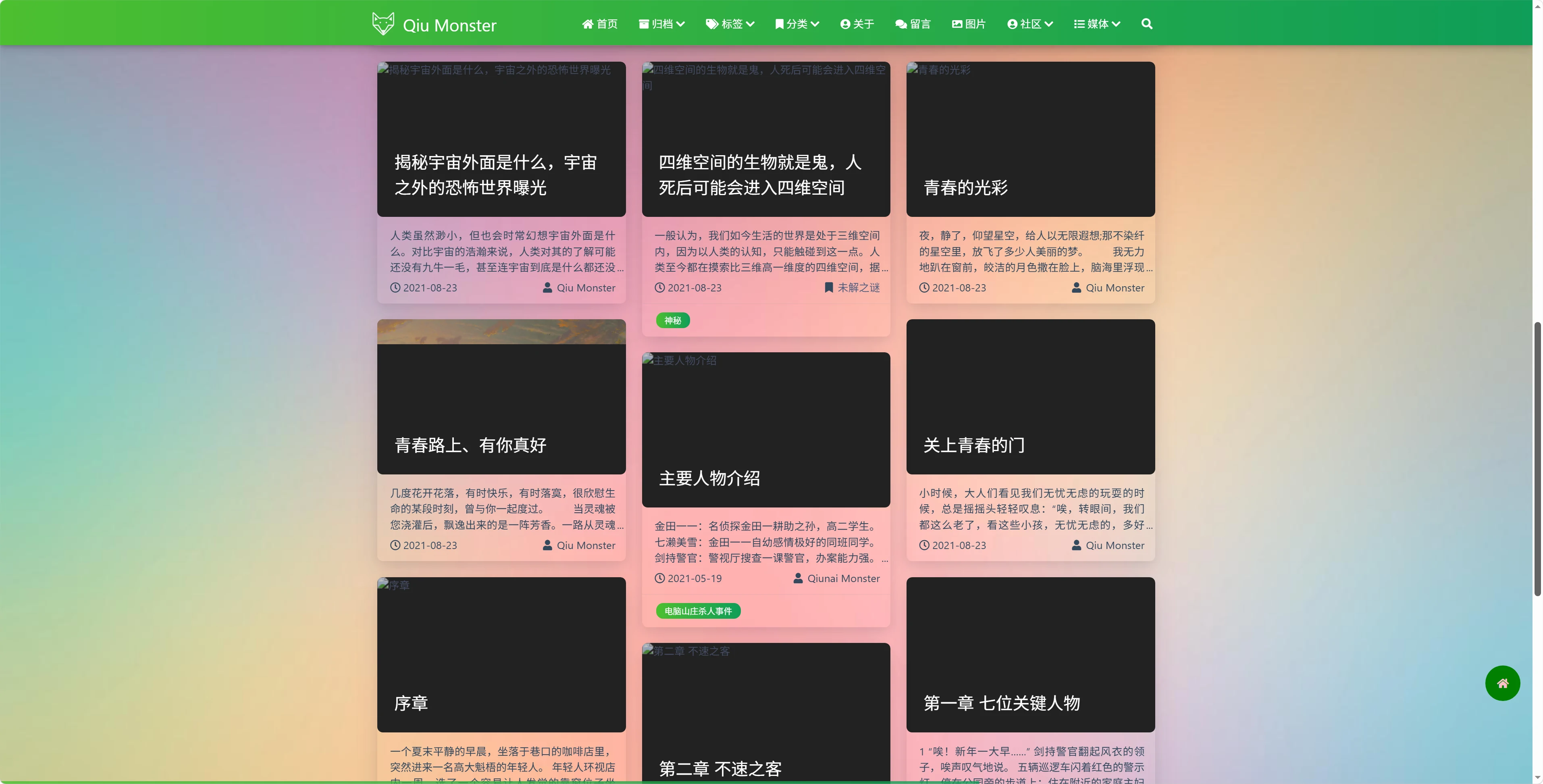This screenshot has width=1543, height=784.
Task: Open the 电脑山庄杀人事件 tag chip
Action: (698, 611)
